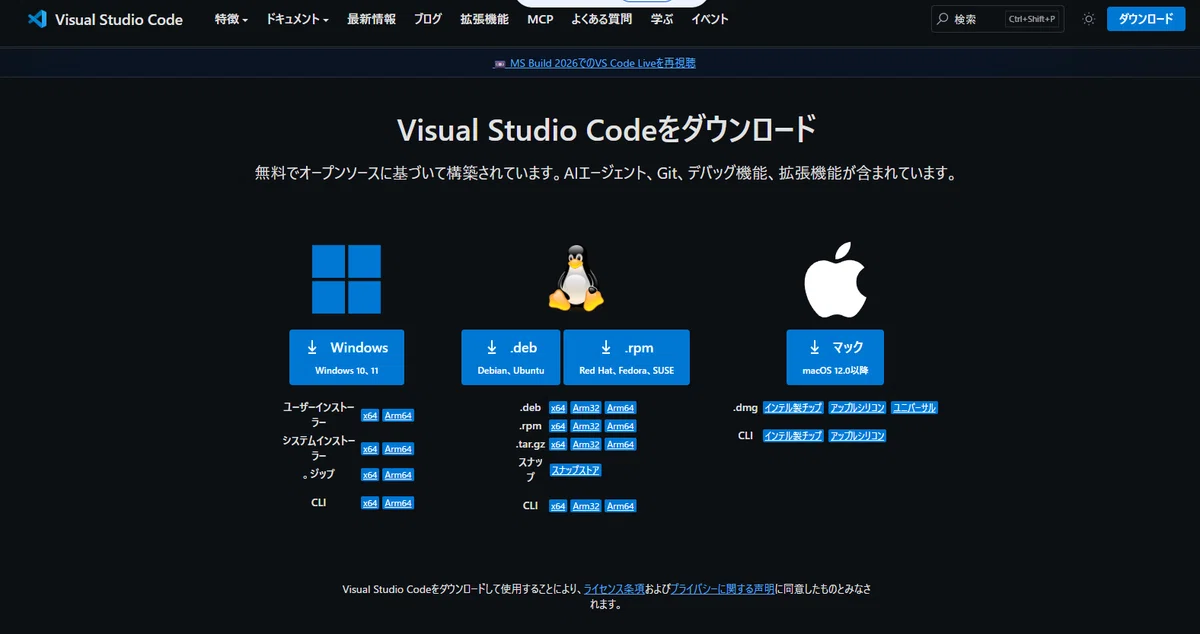Select x64 for Windows CLI
The image size is (1200, 634).
point(370,503)
